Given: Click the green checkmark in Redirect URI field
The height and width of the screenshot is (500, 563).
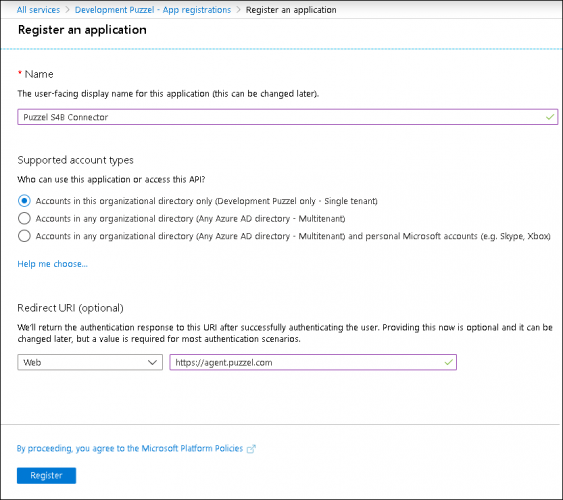Looking at the screenshot, I should [x=448, y=362].
